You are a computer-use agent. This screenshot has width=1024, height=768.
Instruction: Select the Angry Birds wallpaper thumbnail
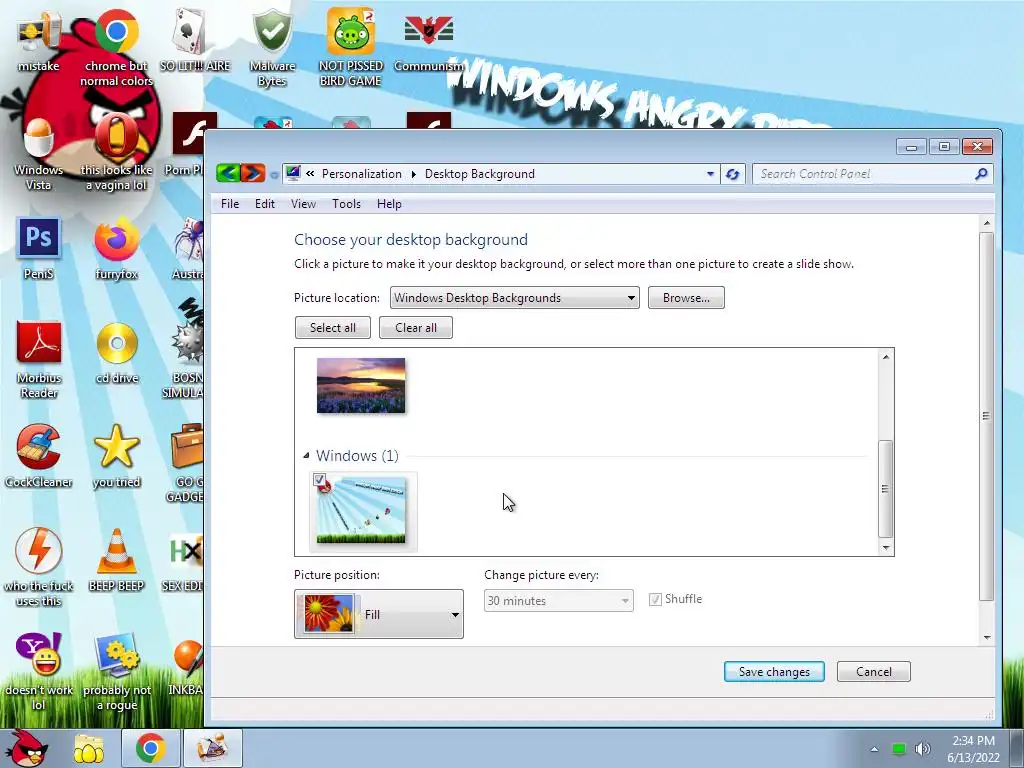point(361,511)
